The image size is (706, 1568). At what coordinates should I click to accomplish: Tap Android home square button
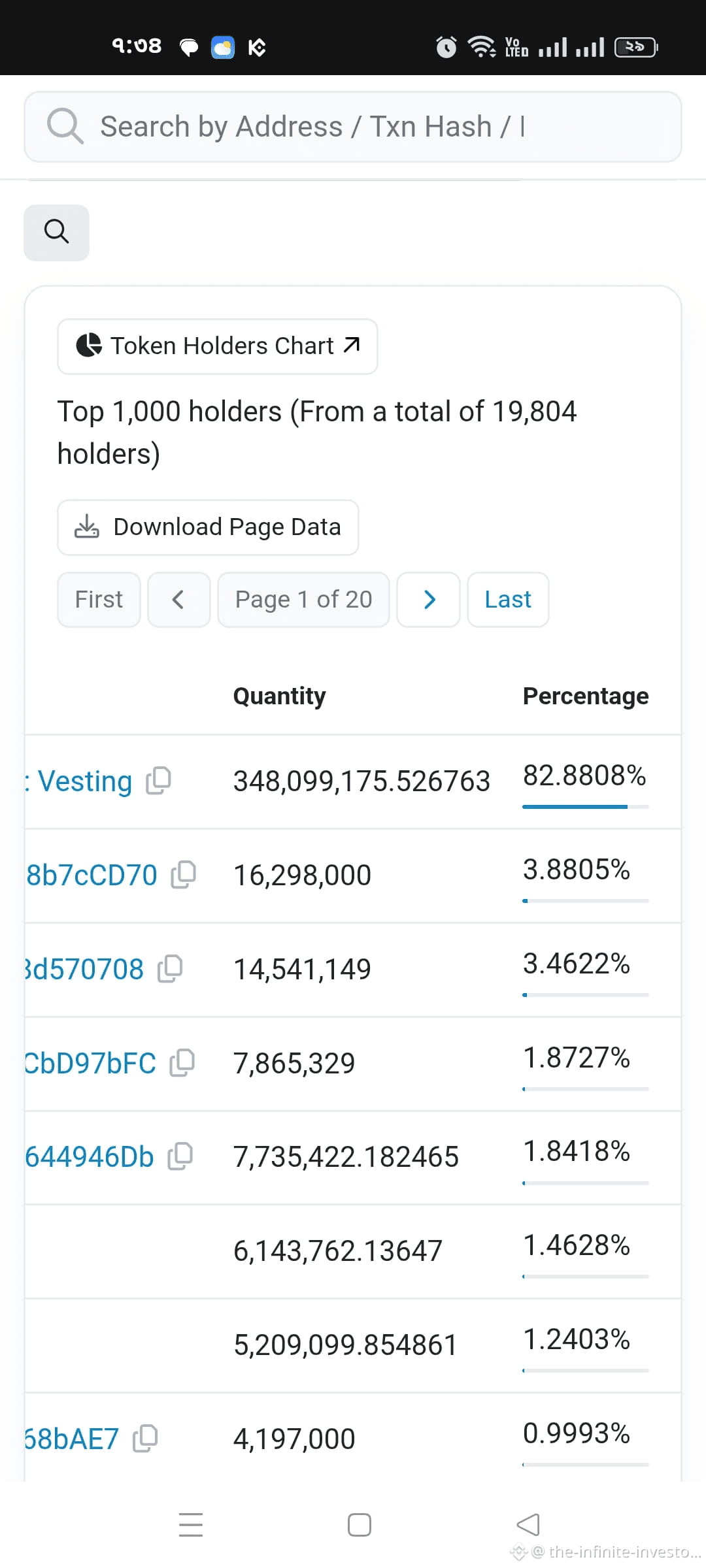click(x=359, y=1525)
